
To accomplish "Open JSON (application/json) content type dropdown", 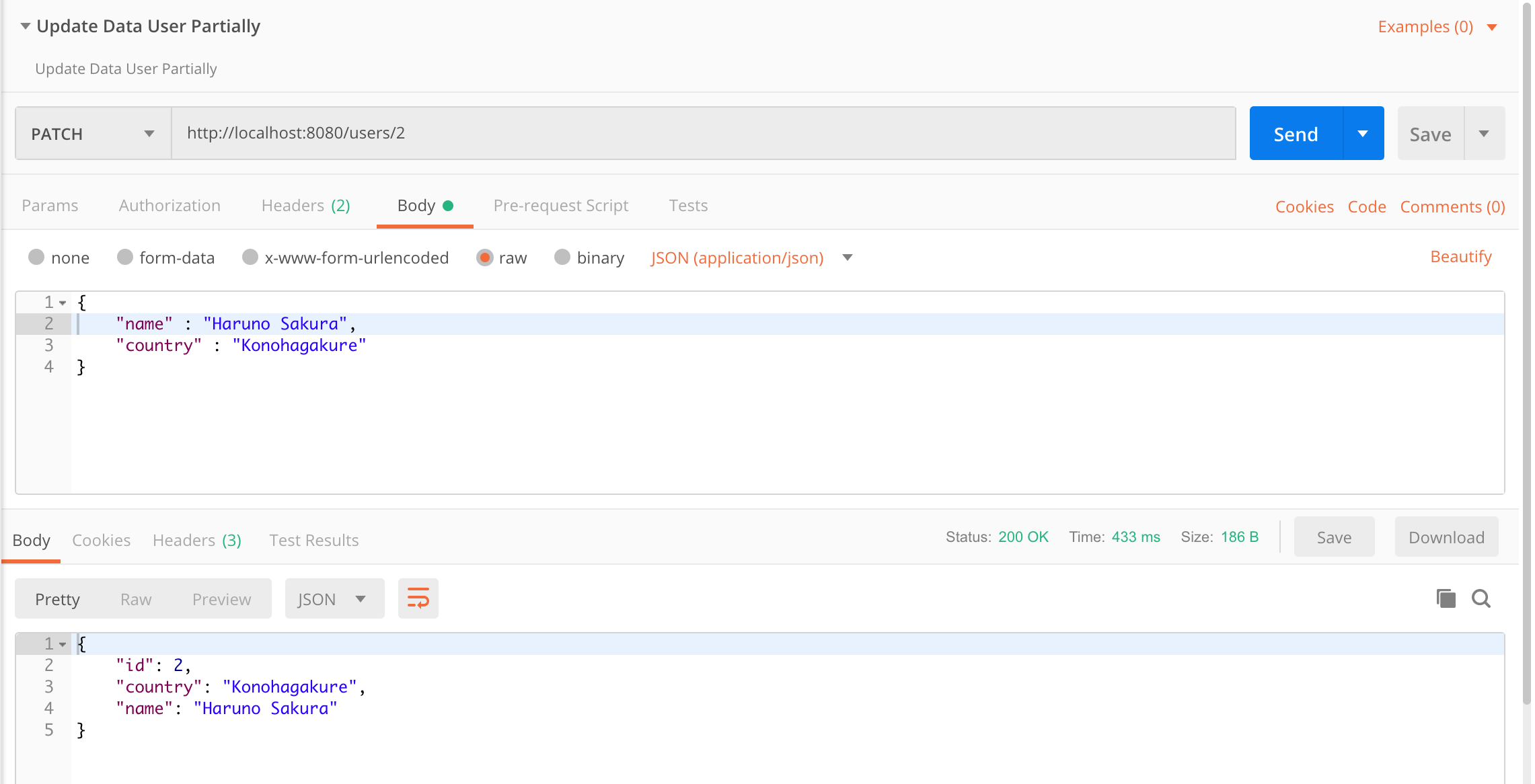I will click(848, 258).
